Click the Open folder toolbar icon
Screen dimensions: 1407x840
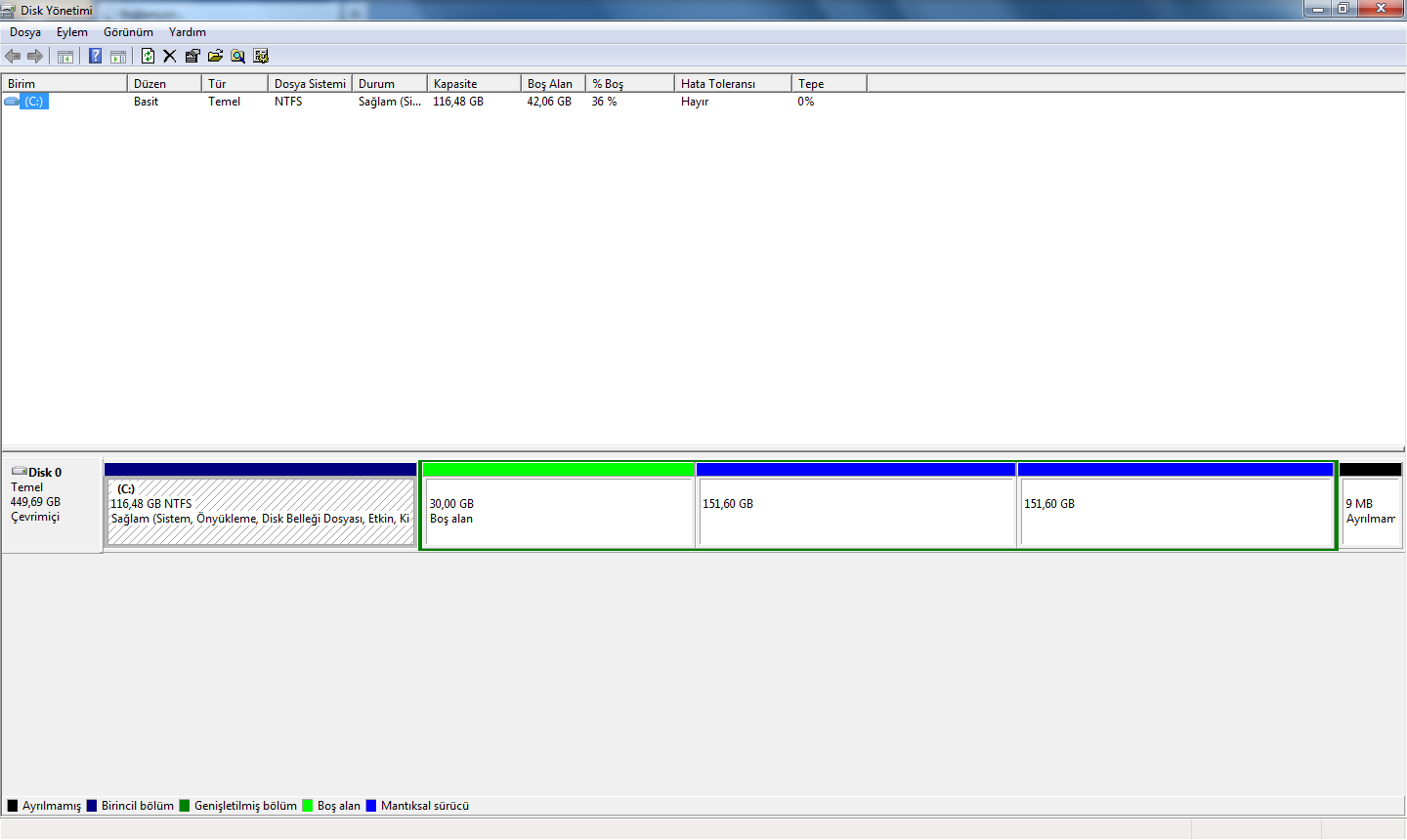coord(215,57)
